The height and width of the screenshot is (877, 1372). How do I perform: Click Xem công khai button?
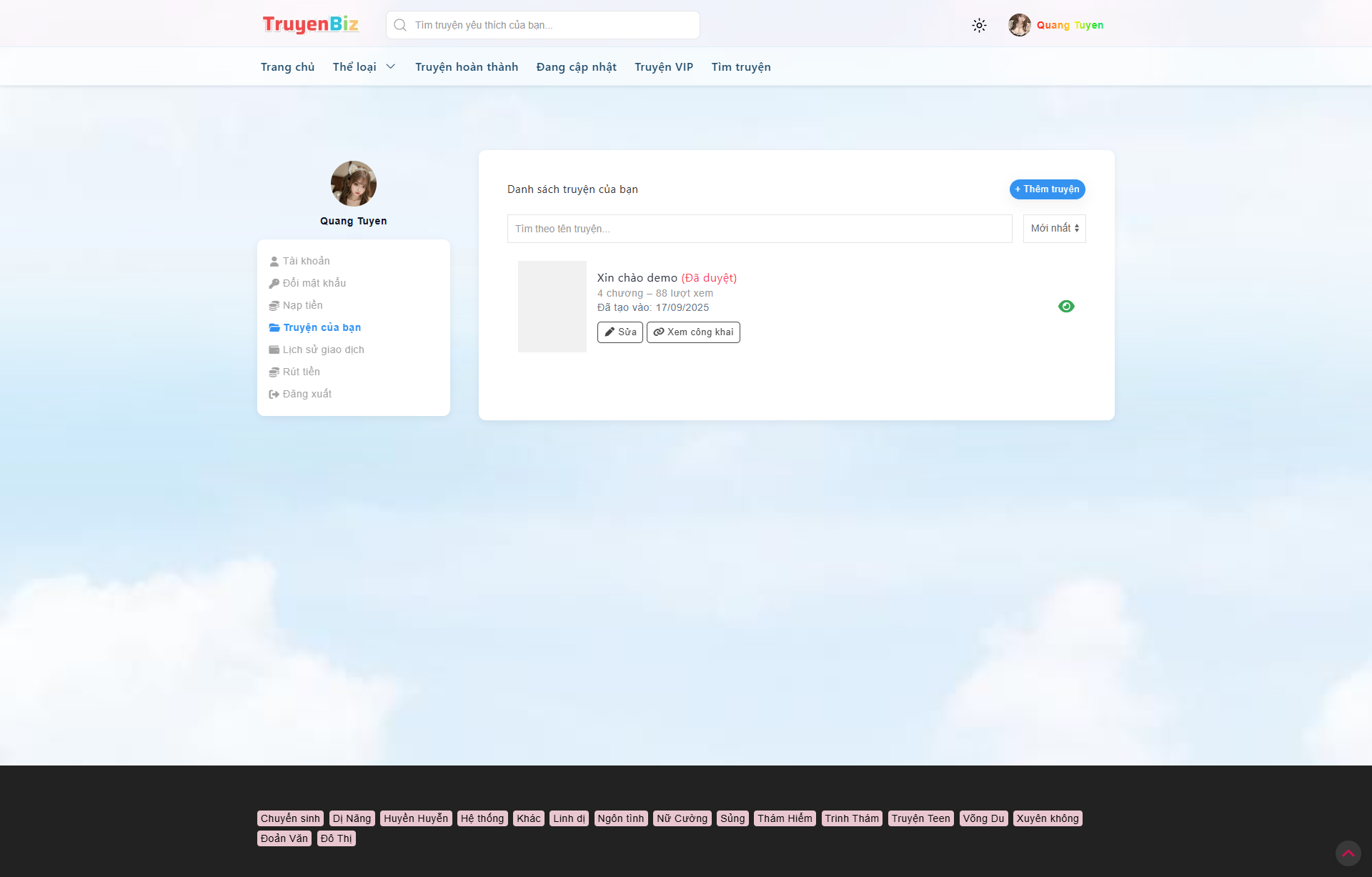pyautogui.click(x=693, y=332)
